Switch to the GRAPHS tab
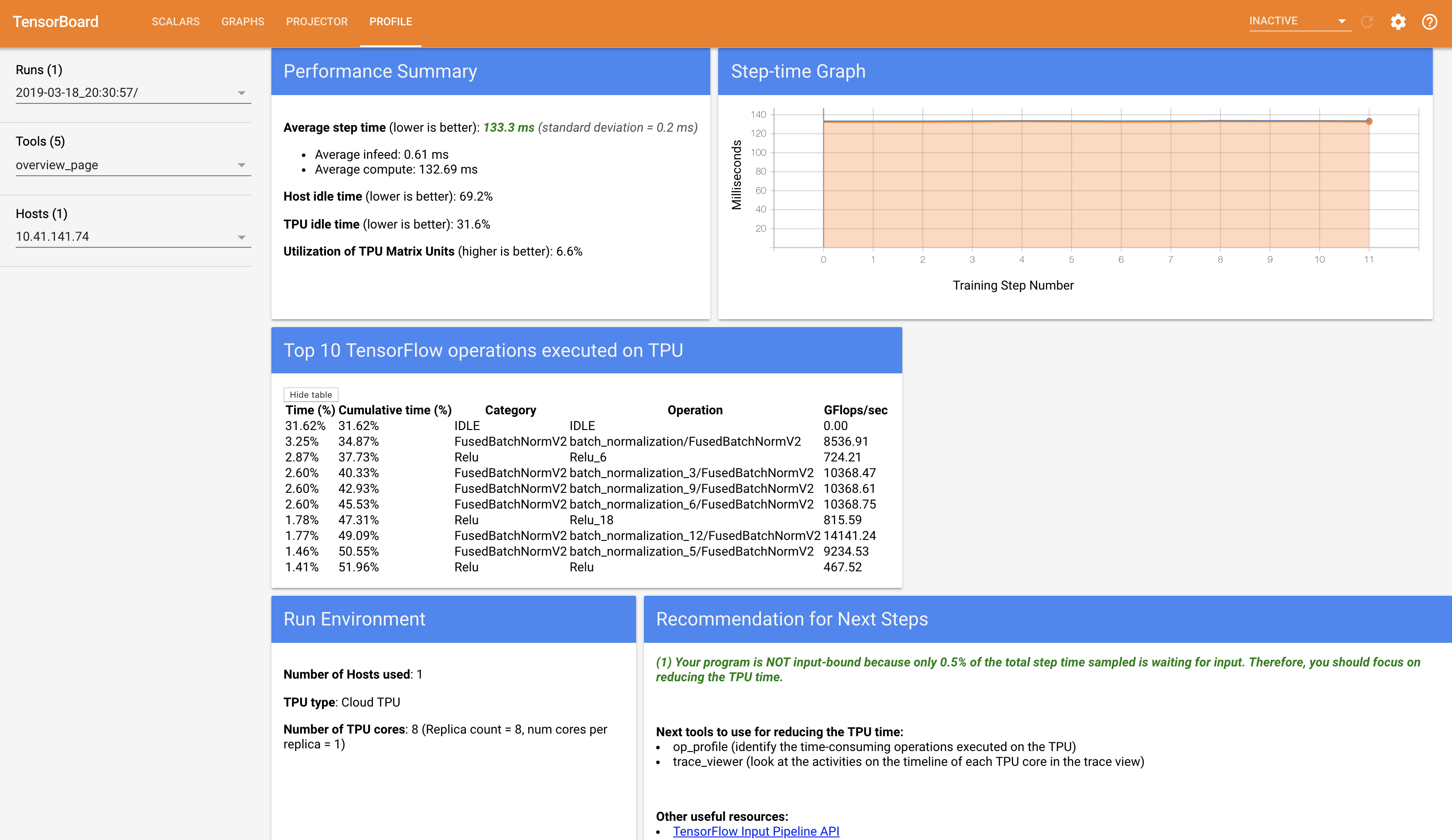This screenshot has width=1452, height=840. click(x=243, y=22)
